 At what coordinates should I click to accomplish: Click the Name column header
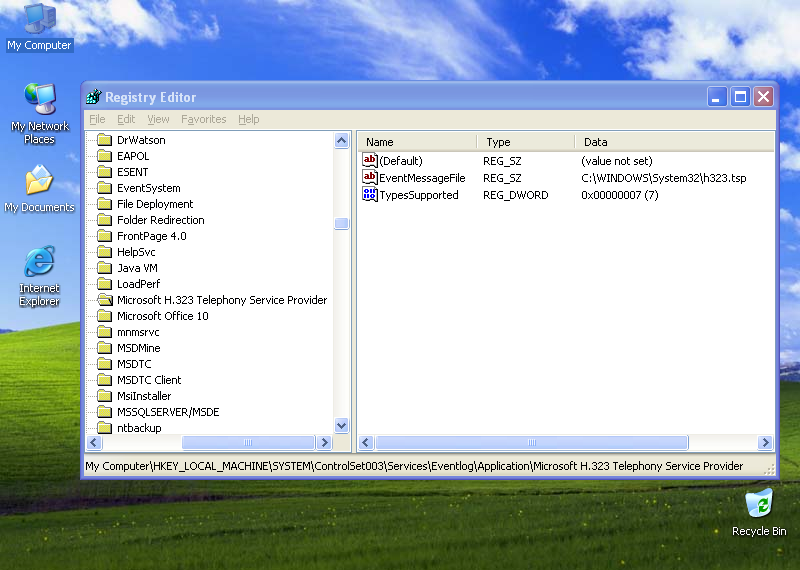point(417,142)
